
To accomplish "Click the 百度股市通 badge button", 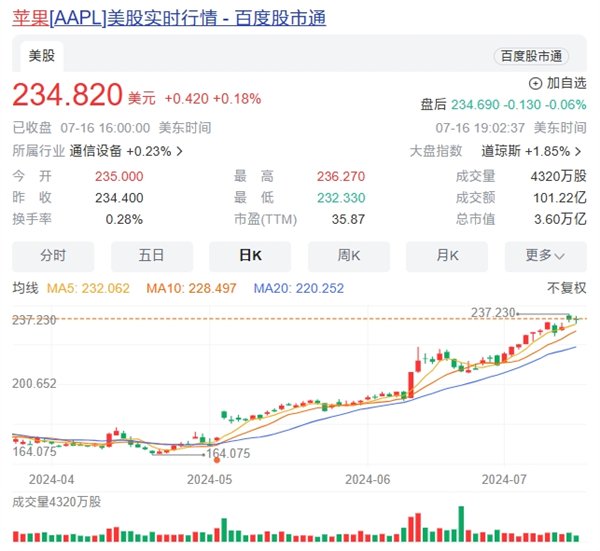I will (x=531, y=57).
